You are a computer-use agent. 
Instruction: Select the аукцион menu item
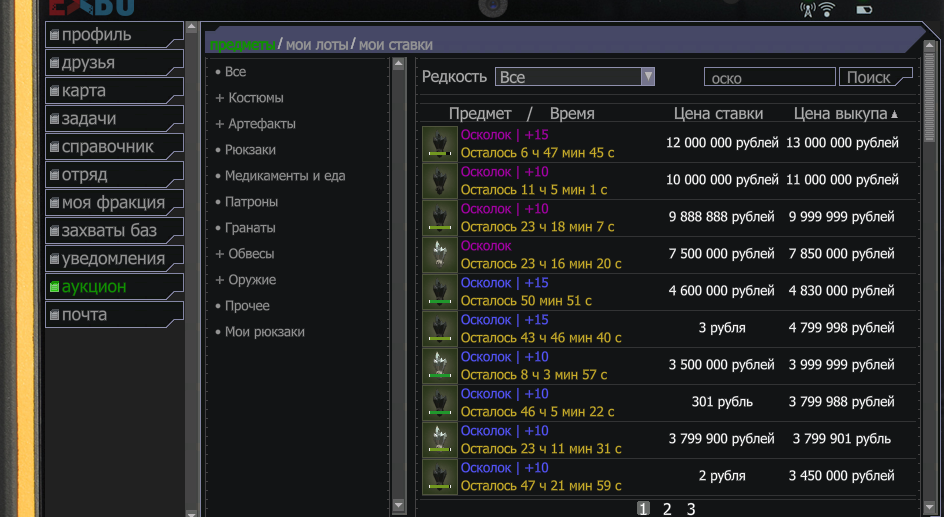[x=114, y=286]
